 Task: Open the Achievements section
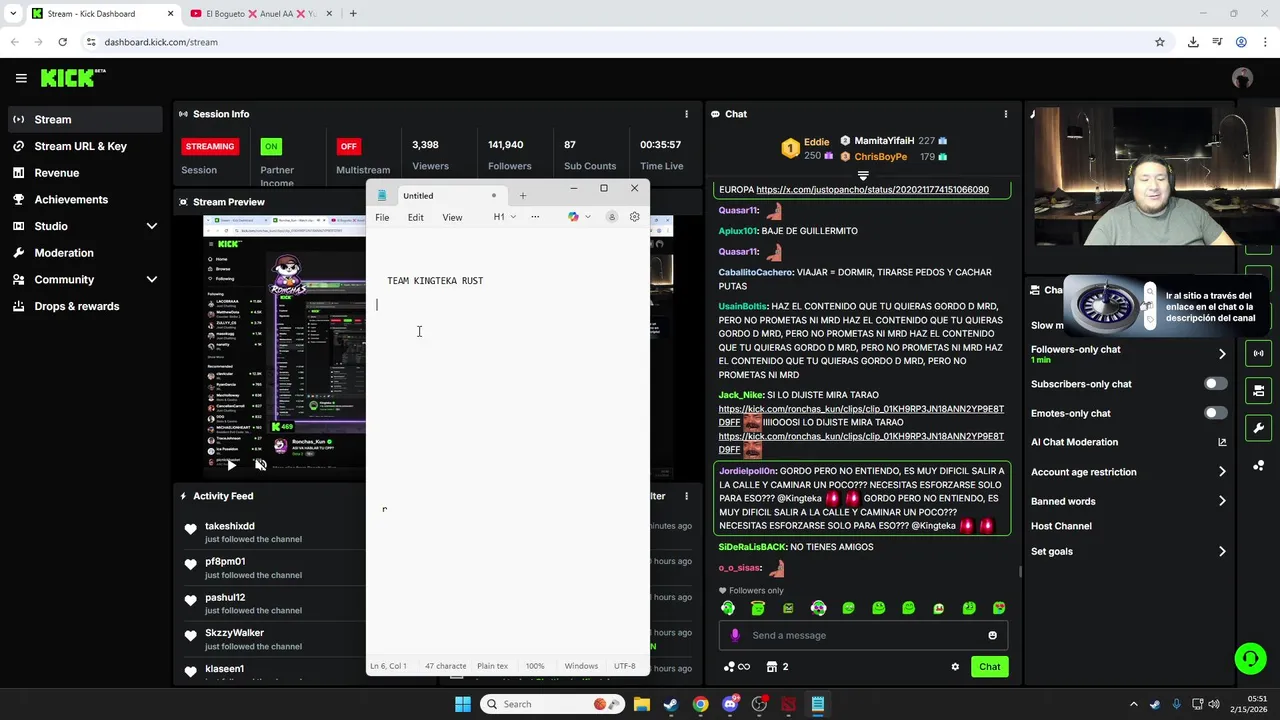pyautogui.click(x=71, y=199)
